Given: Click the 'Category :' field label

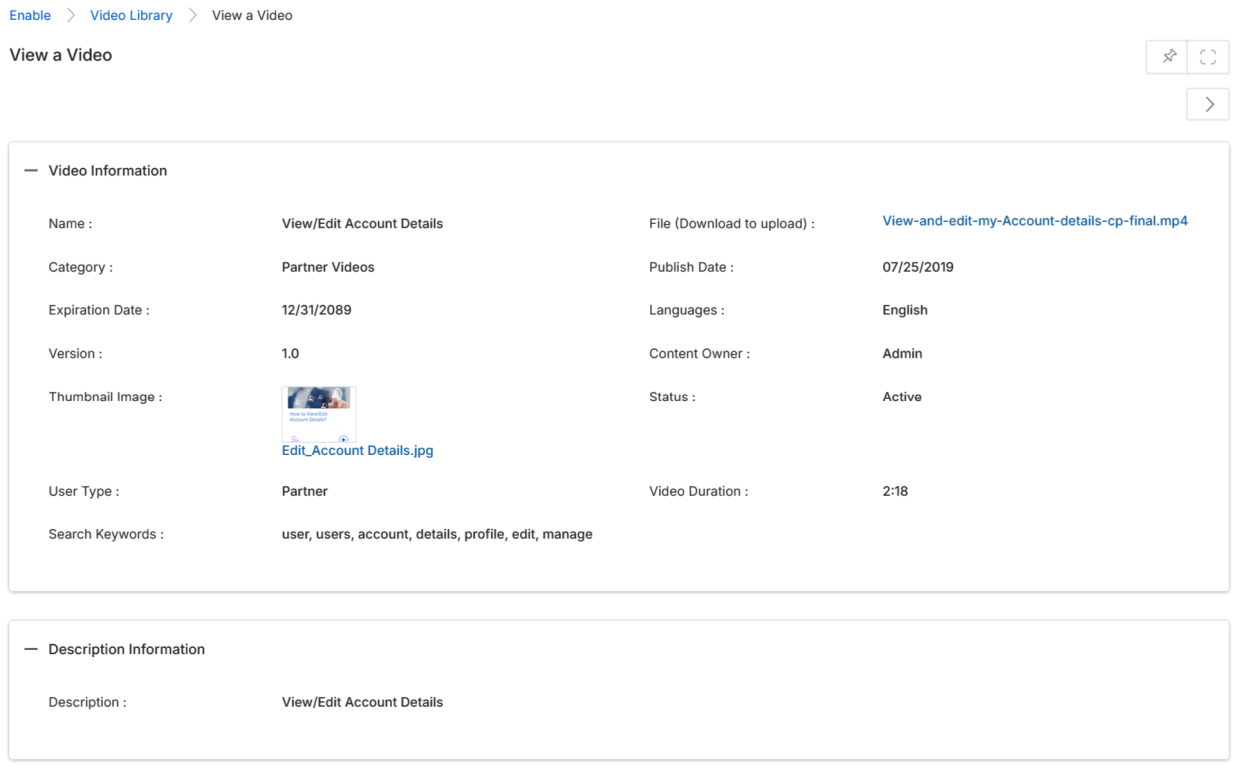Looking at the screenshot, I should [81, 267].
